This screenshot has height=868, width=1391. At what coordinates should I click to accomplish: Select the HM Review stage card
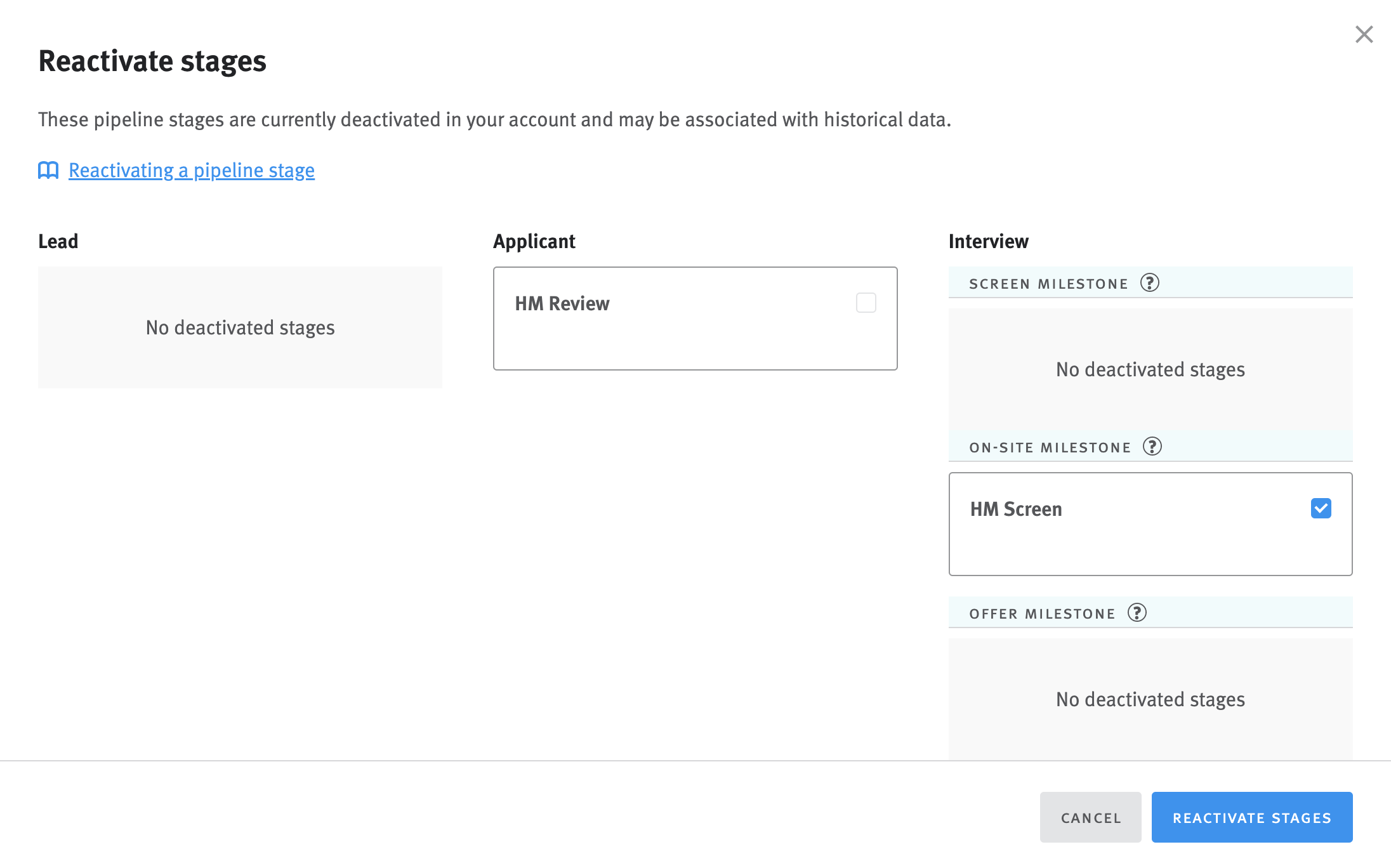(695, 318)
